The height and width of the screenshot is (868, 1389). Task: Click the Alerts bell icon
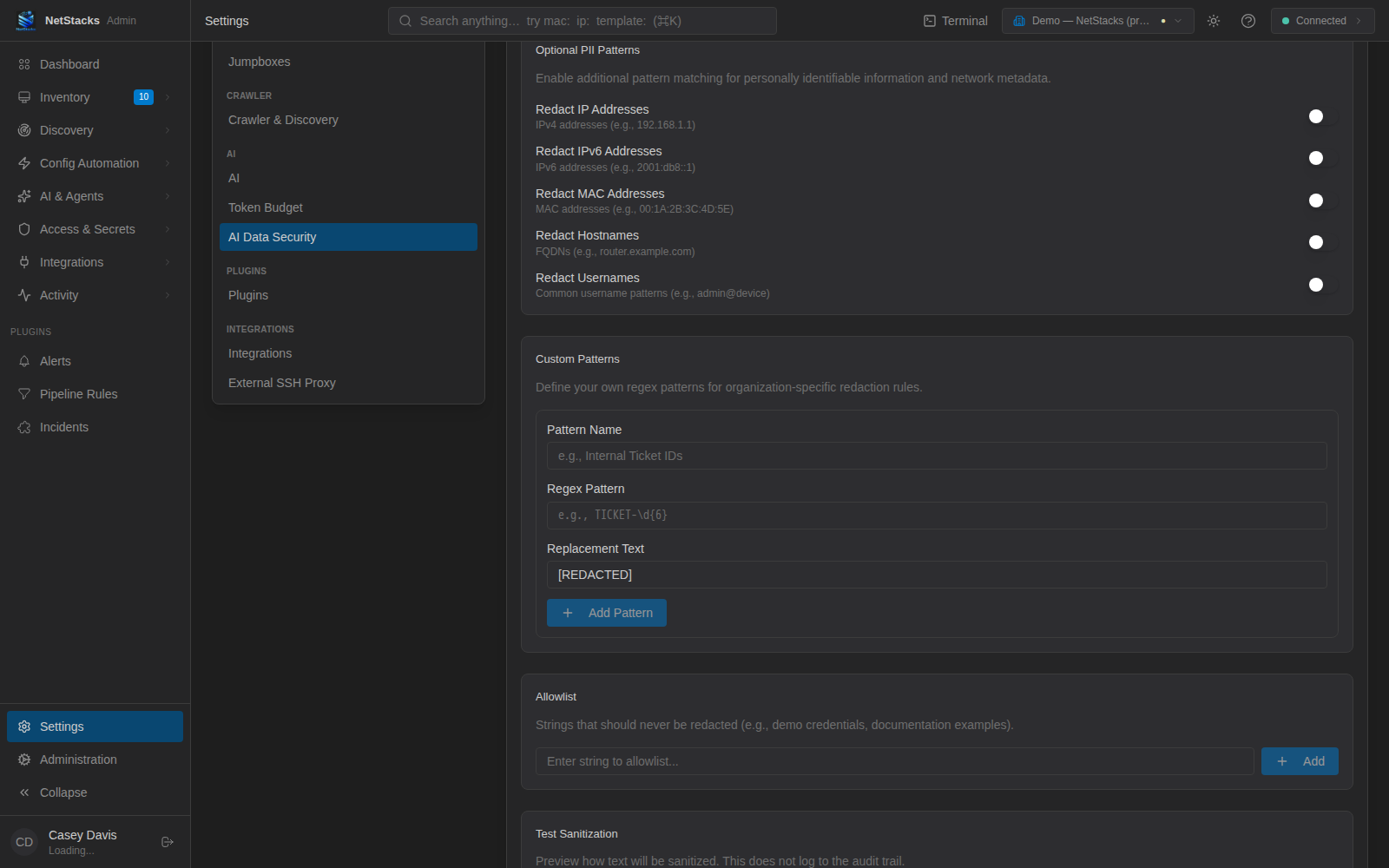pyautogui.click(x=24, y=361)
